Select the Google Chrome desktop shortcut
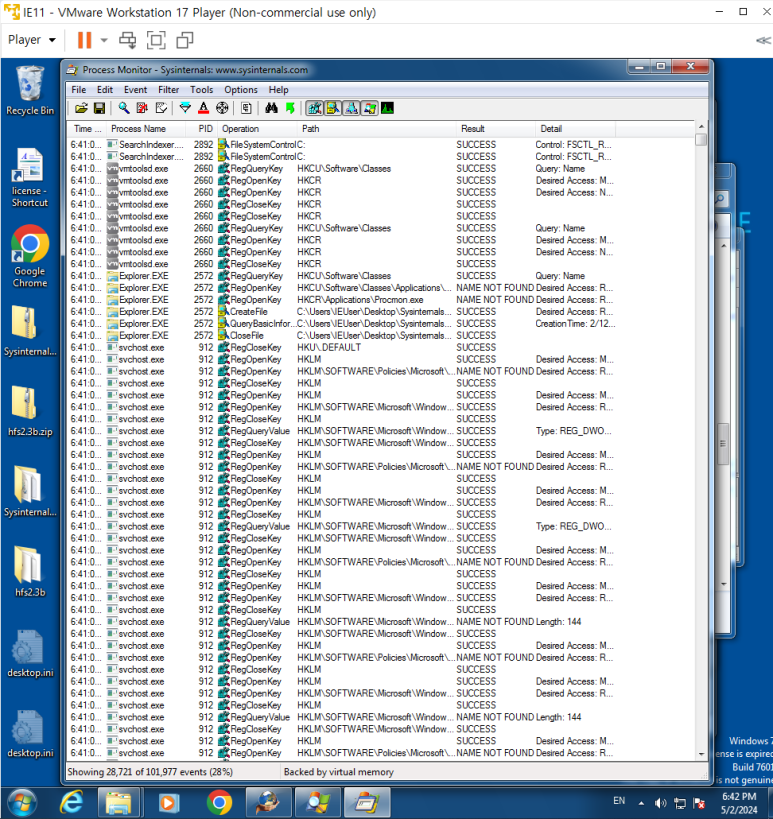The width and height of the screenshot is (773, 819). click(x=30, y=256)
